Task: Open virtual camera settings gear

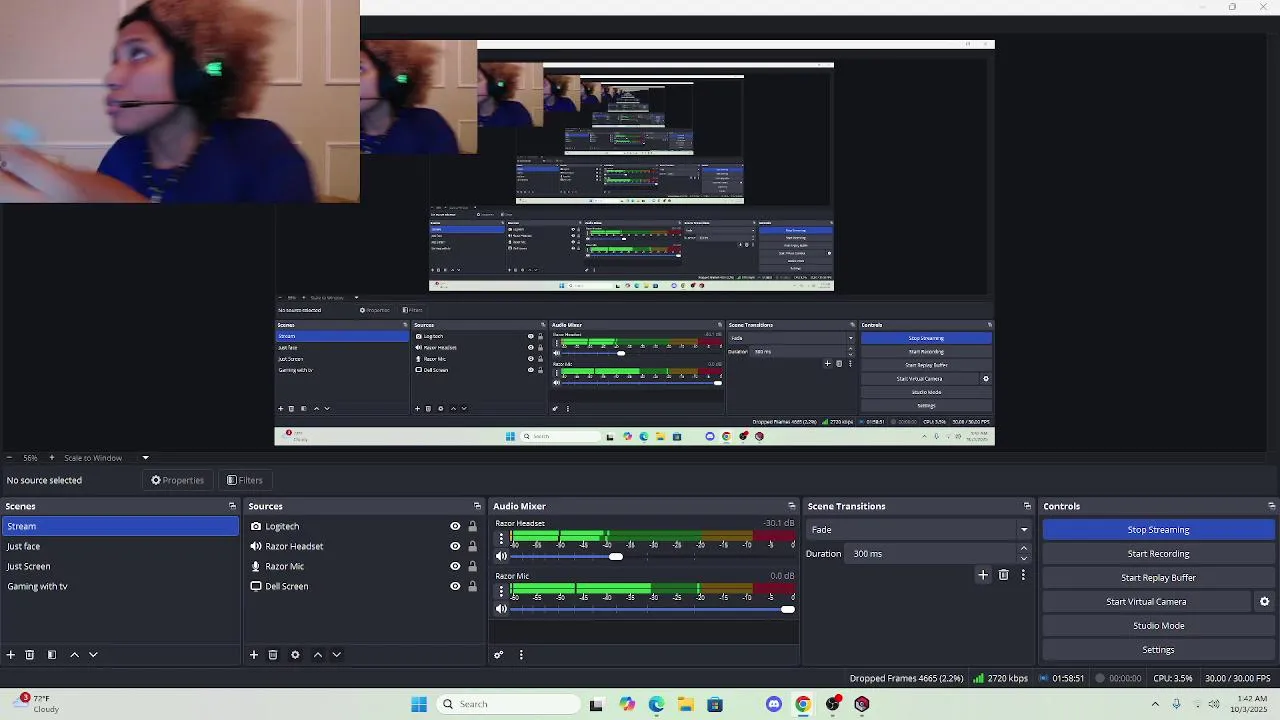Action: click(1264, 602)
